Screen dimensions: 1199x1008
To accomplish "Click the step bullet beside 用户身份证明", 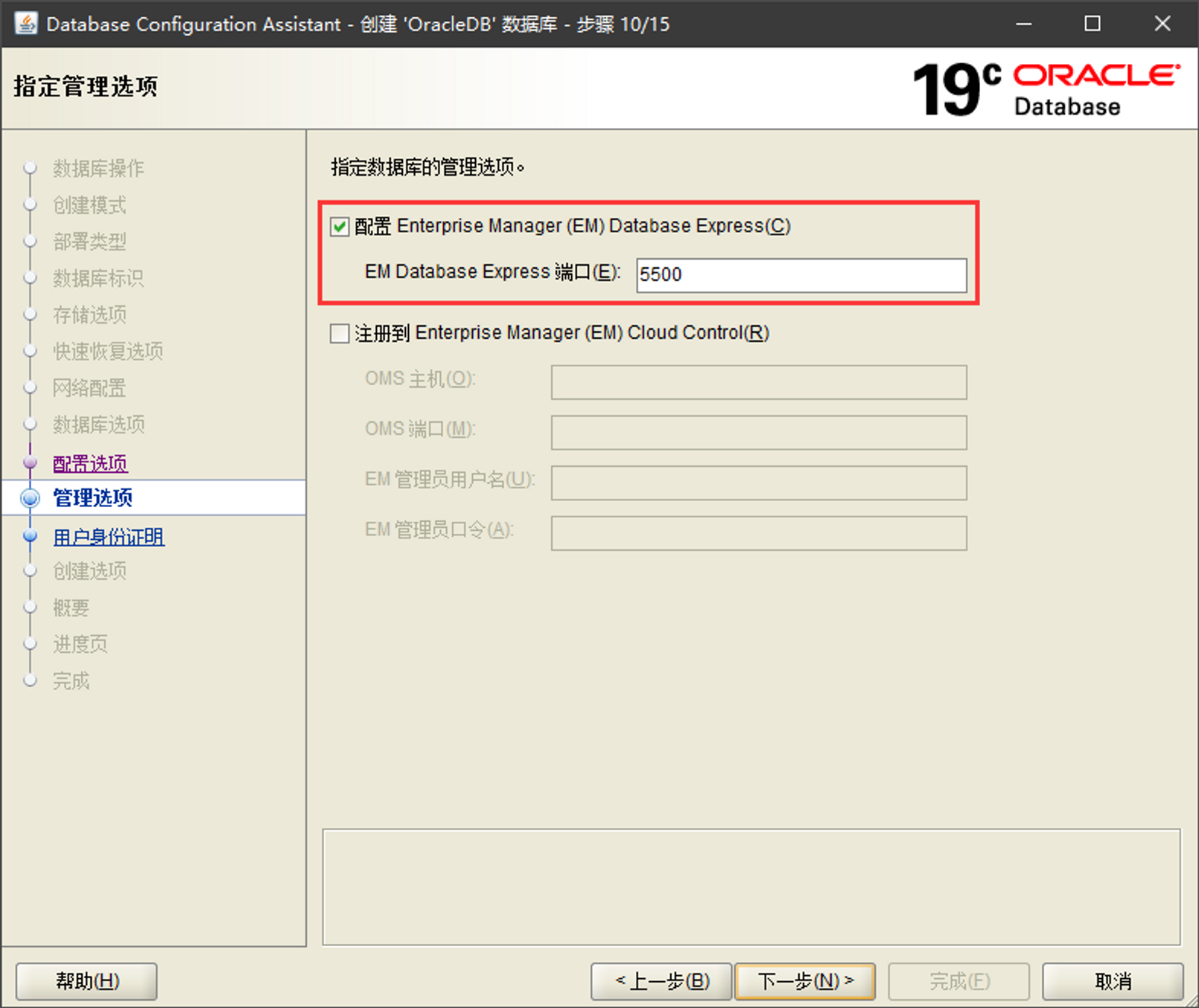I will click(x=31, y=536).
